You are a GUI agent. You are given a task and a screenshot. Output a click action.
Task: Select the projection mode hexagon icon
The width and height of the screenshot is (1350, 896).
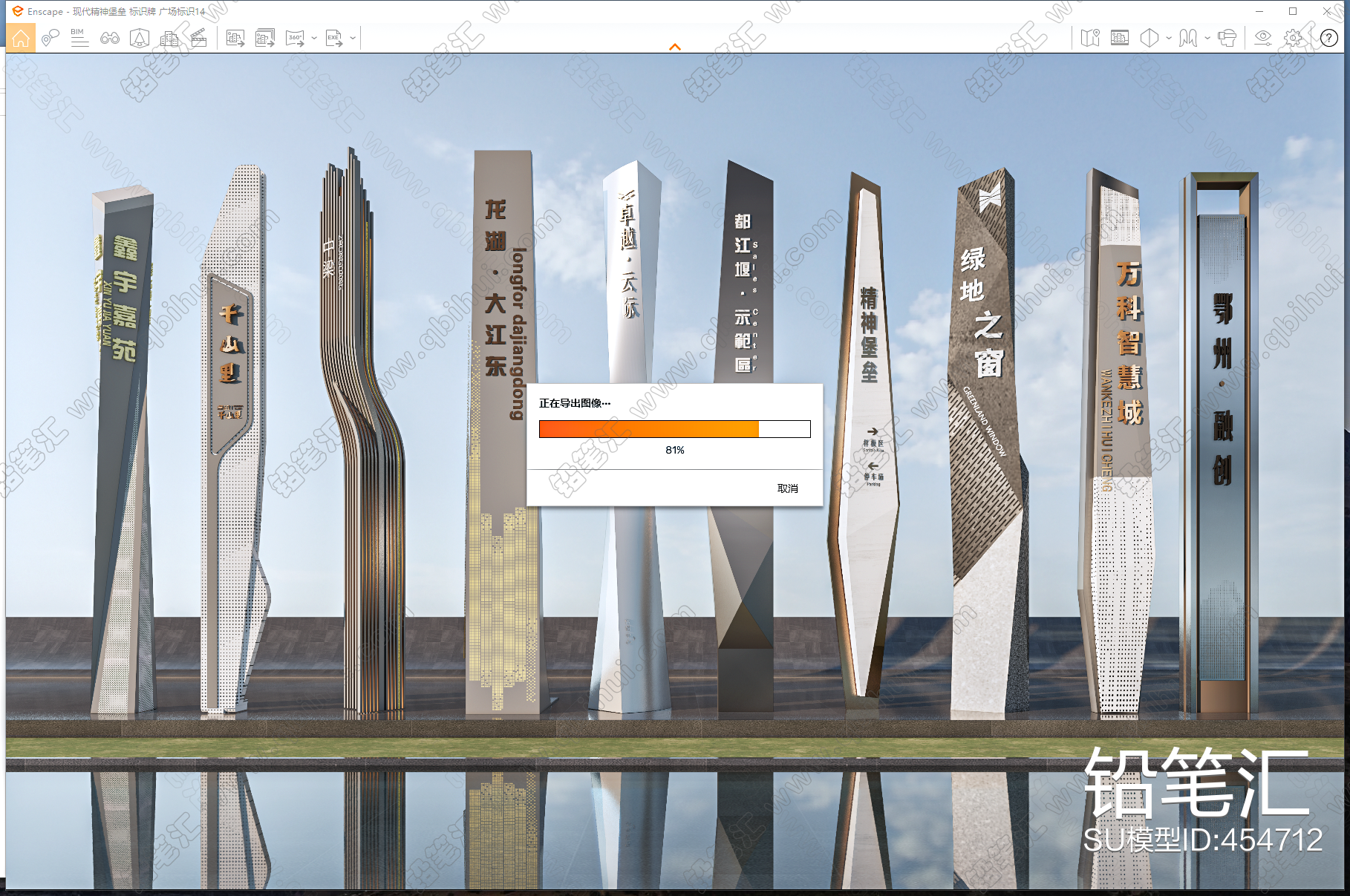[1150, 38]
